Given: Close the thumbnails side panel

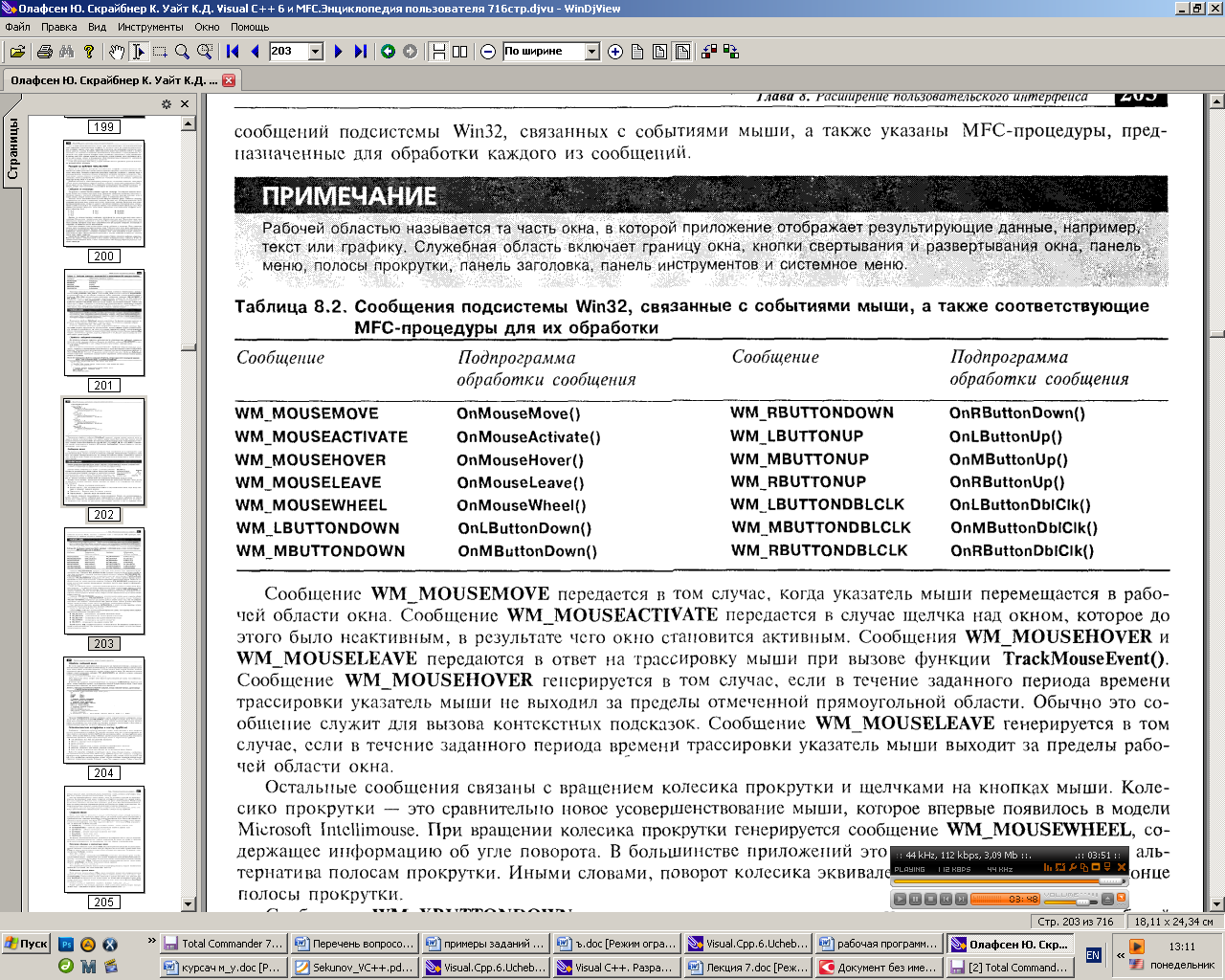Looking at the screenshot, I should [185, 104].
